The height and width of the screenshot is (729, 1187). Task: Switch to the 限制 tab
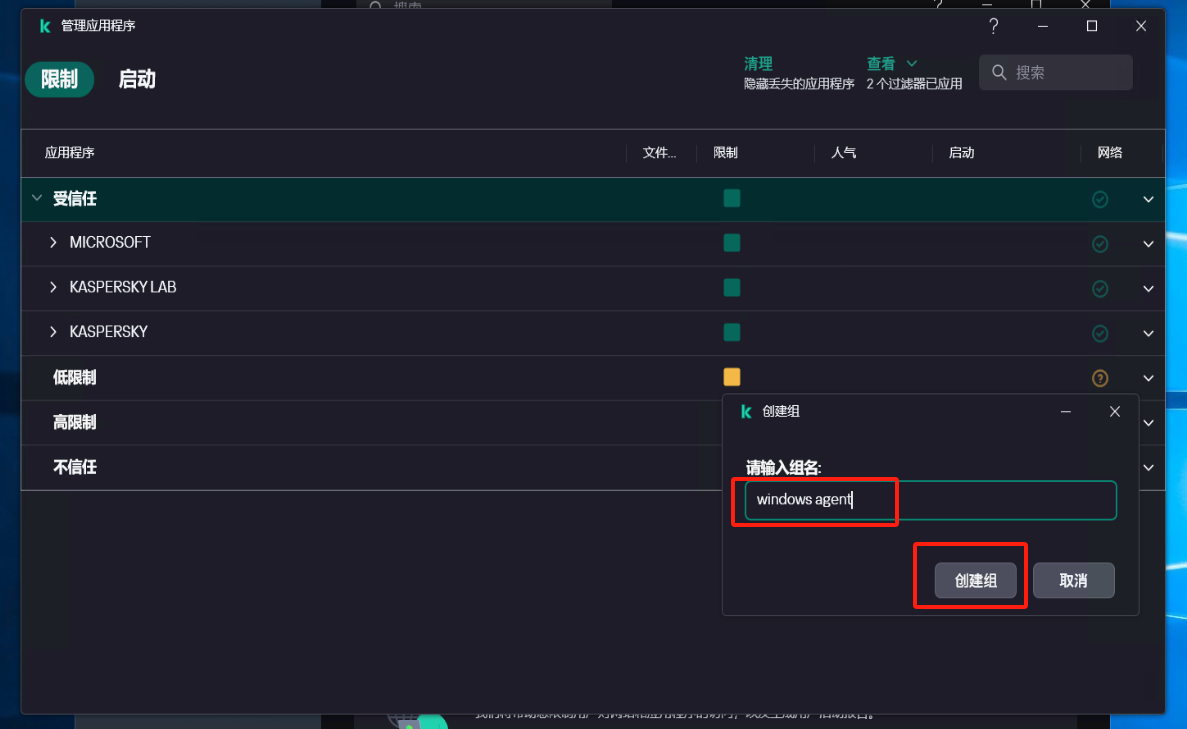(60, 79)
